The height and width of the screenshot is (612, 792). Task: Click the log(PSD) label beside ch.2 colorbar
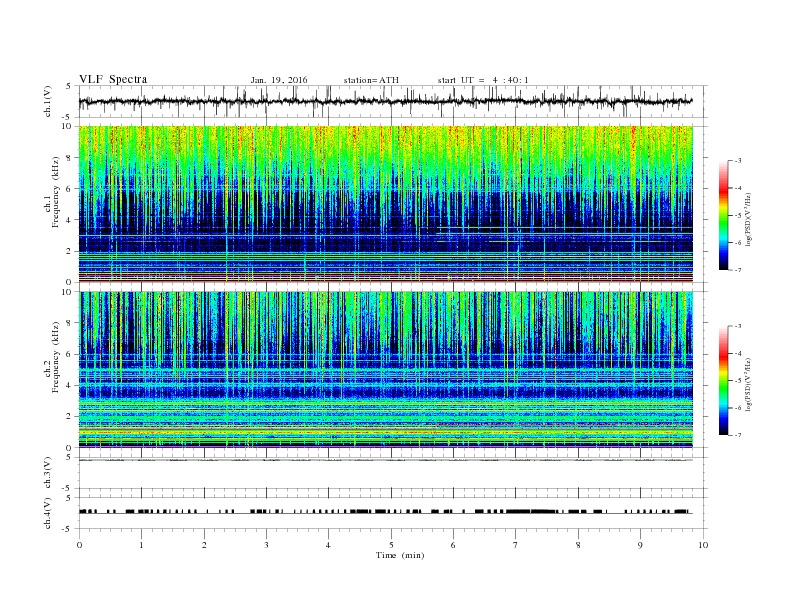(748, 384)
